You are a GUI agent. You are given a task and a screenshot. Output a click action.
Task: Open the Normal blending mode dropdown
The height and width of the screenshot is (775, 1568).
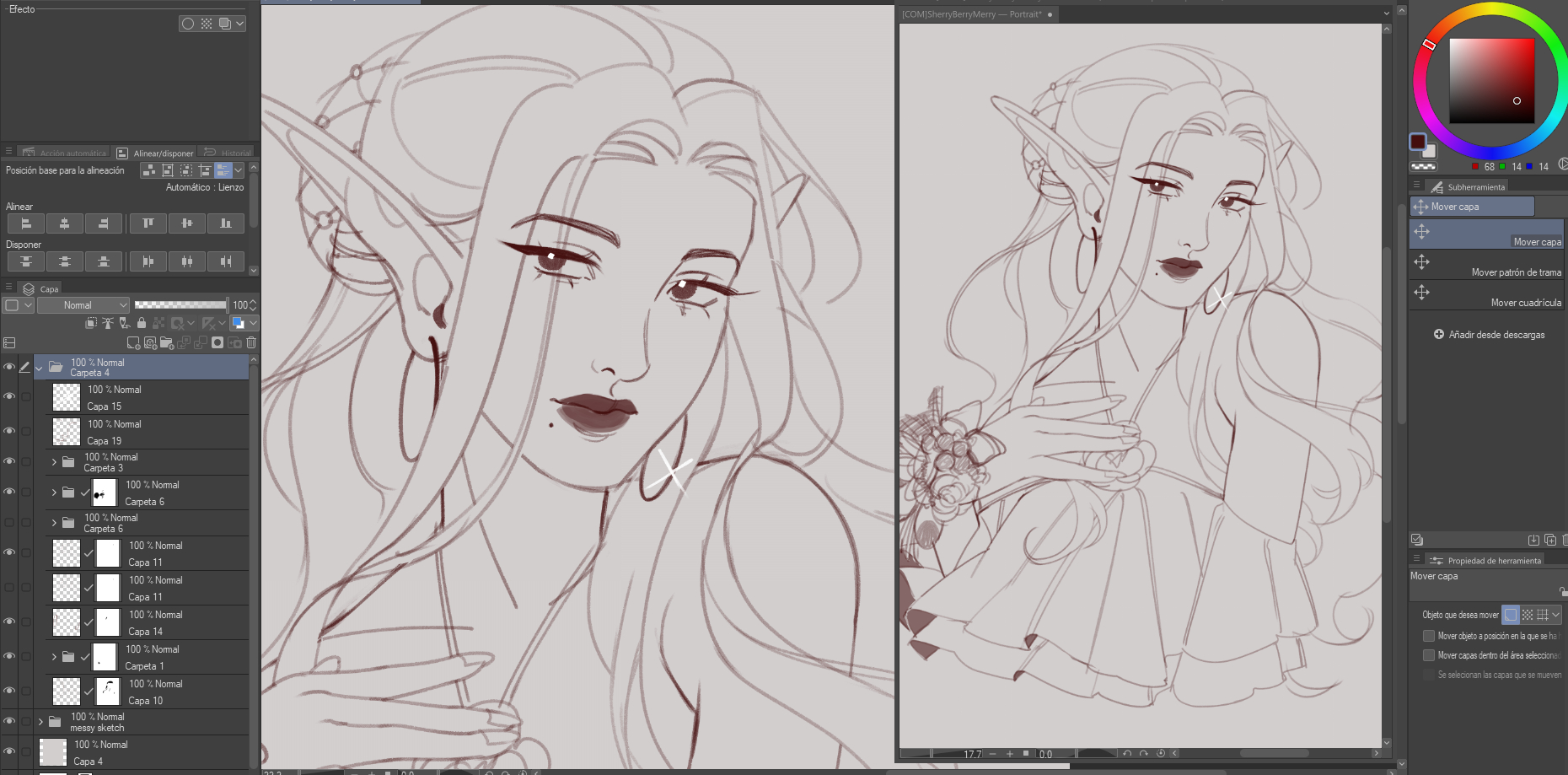pyautogui.click(x=83, y=305)
